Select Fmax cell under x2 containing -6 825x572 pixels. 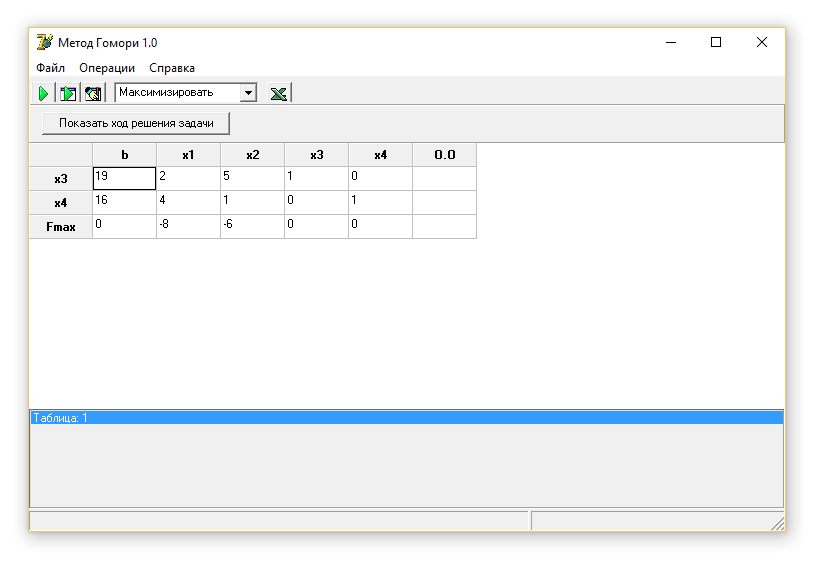click(x=253, y=227)
